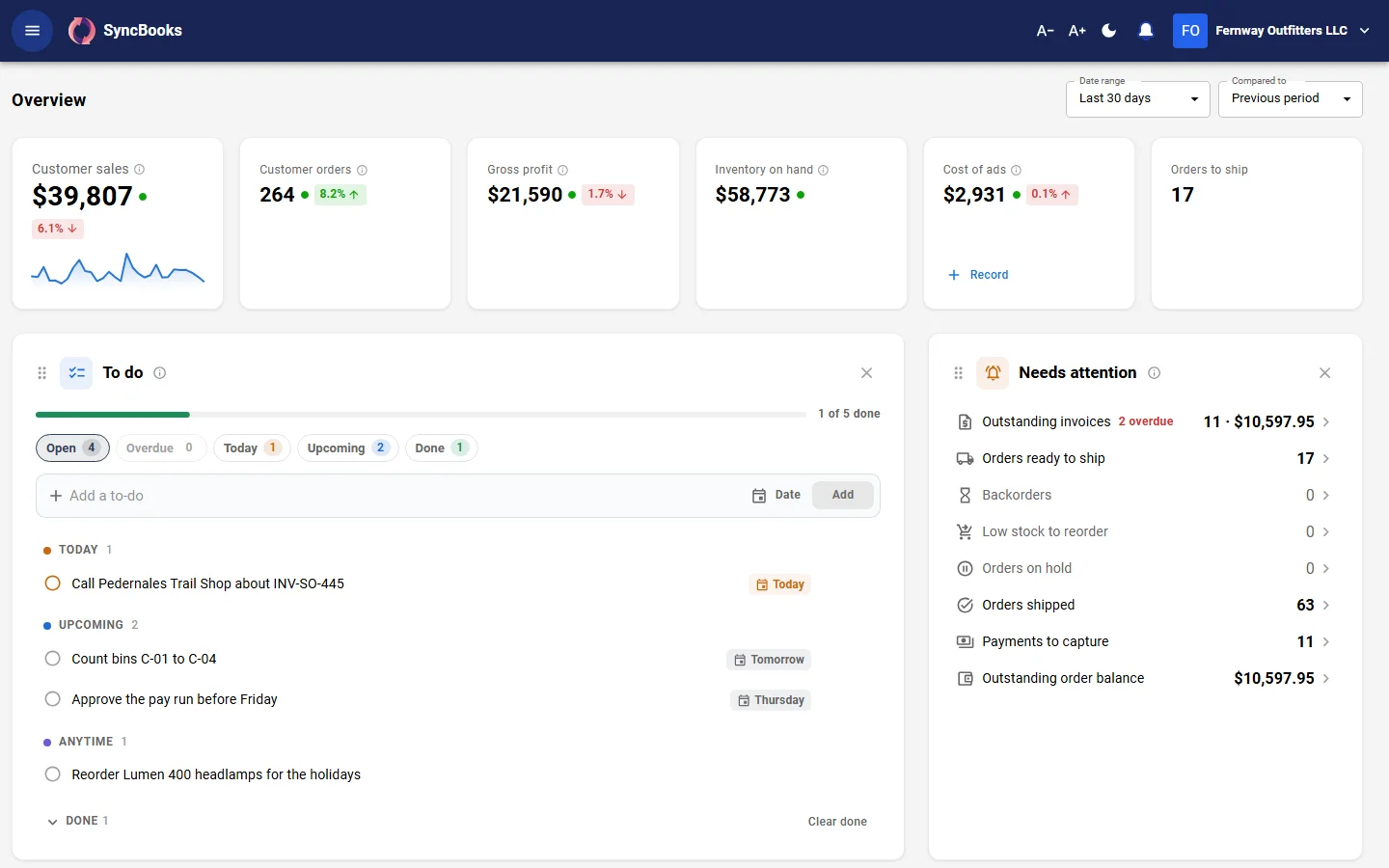The width and height of the screenshot is (1389, 868).
Task: Show info for Gross profit
Action: (563, 170)
